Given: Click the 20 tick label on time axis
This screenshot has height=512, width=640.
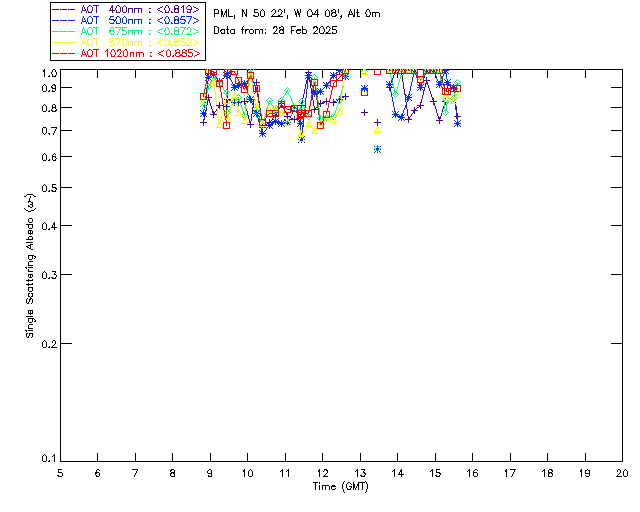Looking at the screenshot, I should 622,472.
